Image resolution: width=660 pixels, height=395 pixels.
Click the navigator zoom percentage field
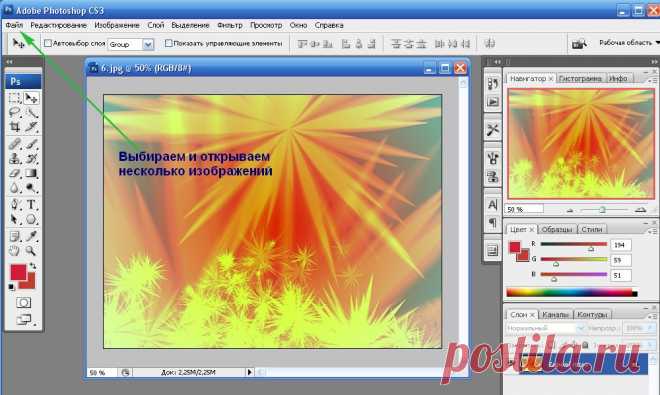click(x=524, y=209)
